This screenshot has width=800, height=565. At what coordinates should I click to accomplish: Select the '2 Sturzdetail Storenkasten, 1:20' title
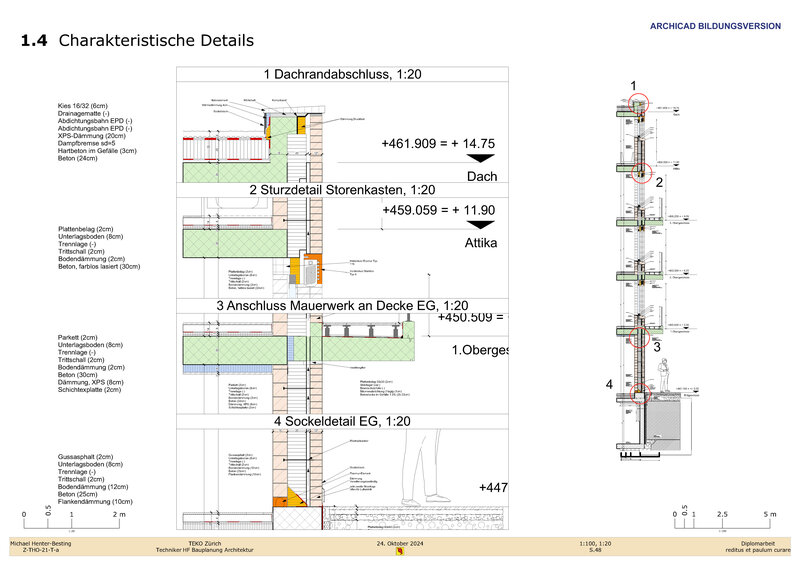pyautogui.click(x=342, y=189)
